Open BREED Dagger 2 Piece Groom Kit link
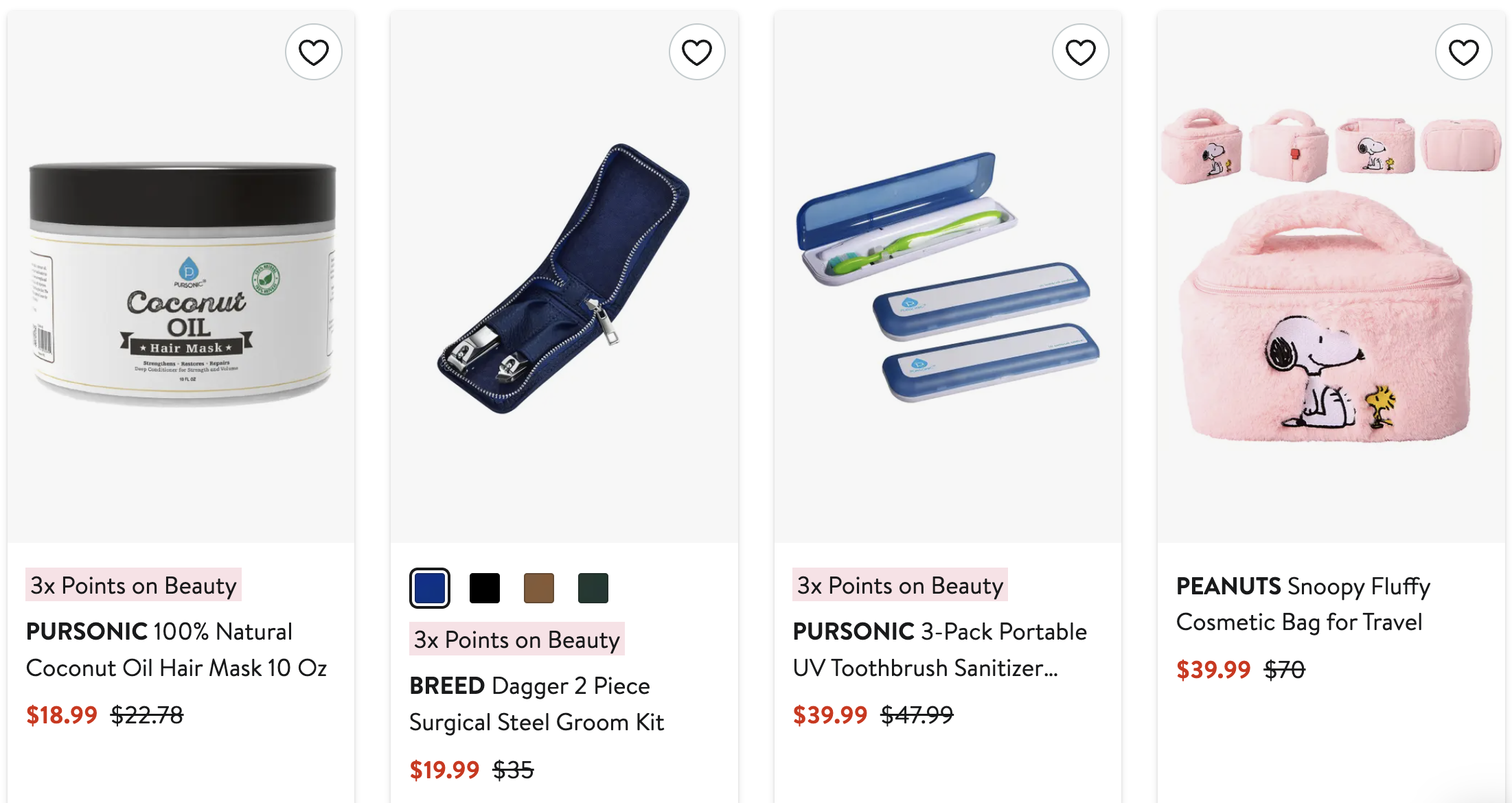 (536, 703)
